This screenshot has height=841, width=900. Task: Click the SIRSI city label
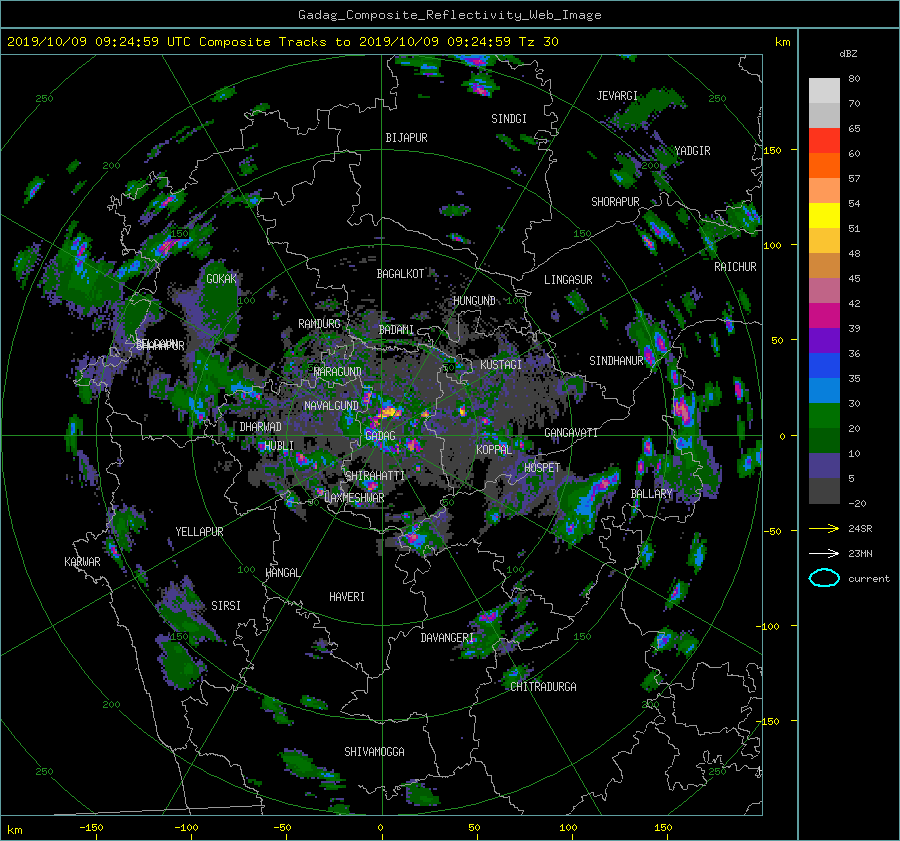tap(226, 606)
